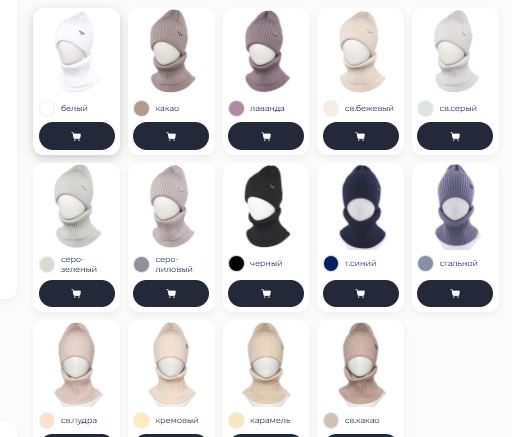The height and width of the screenshot is (437, 512).
Task: Choose the какао color circle
Action: click(141, 108)
